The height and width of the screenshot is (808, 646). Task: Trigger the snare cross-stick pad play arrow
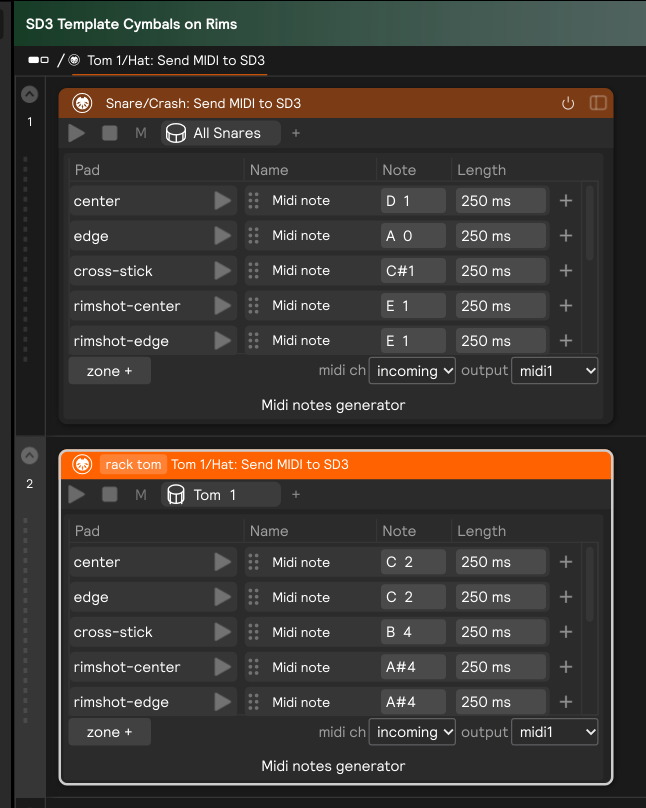coord(222,271)
